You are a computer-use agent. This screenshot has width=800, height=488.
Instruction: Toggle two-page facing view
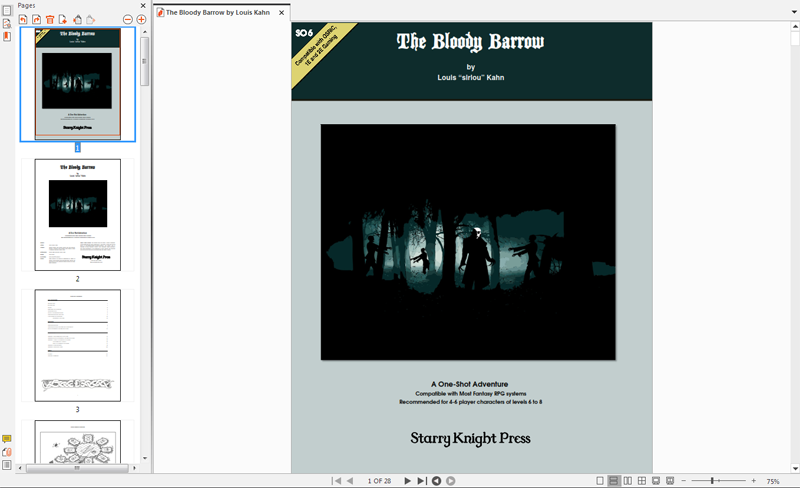(628, 481)
